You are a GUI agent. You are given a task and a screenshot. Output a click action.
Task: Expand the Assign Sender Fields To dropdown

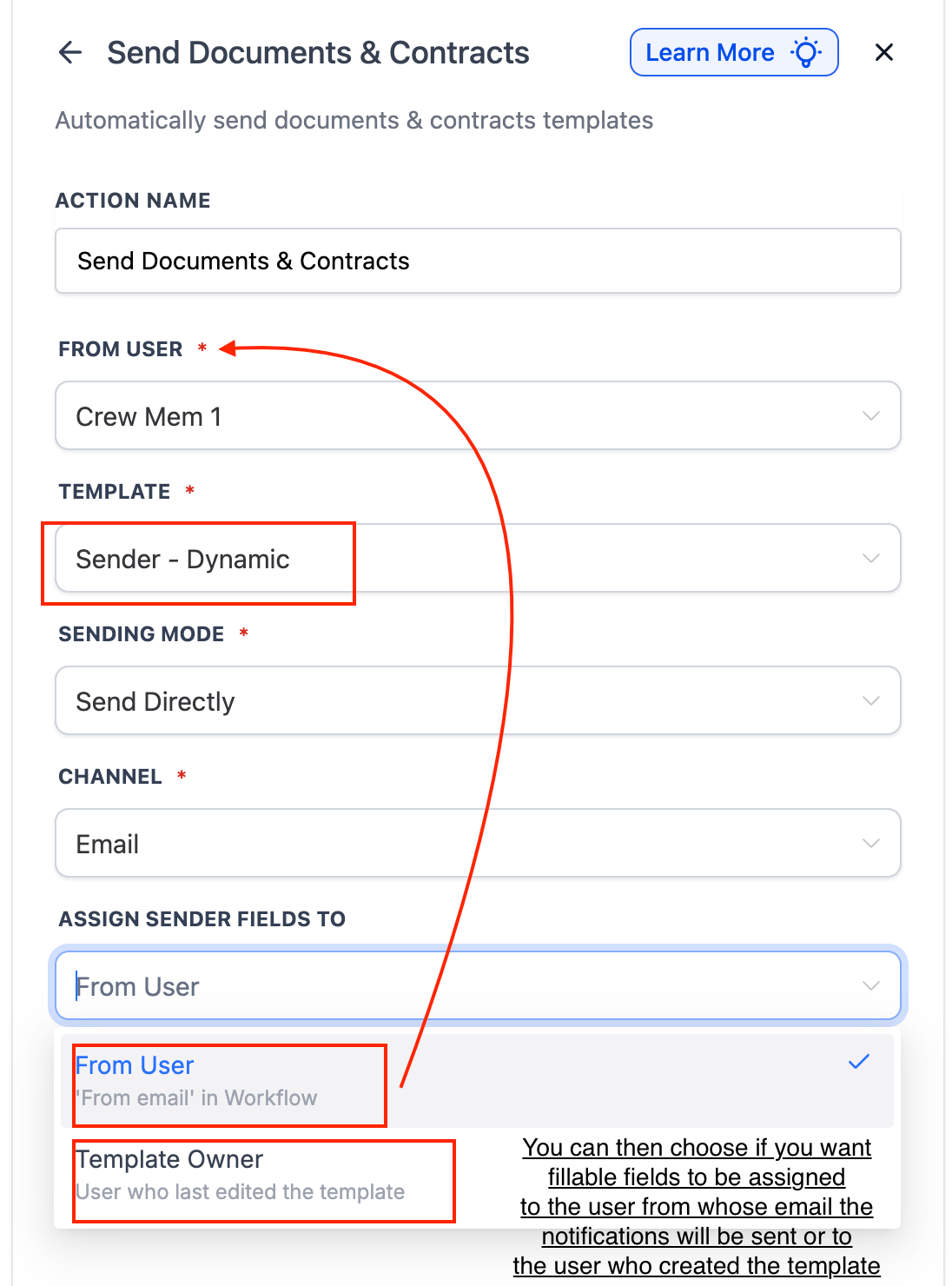pyautogui.click(x=870, y=986)
